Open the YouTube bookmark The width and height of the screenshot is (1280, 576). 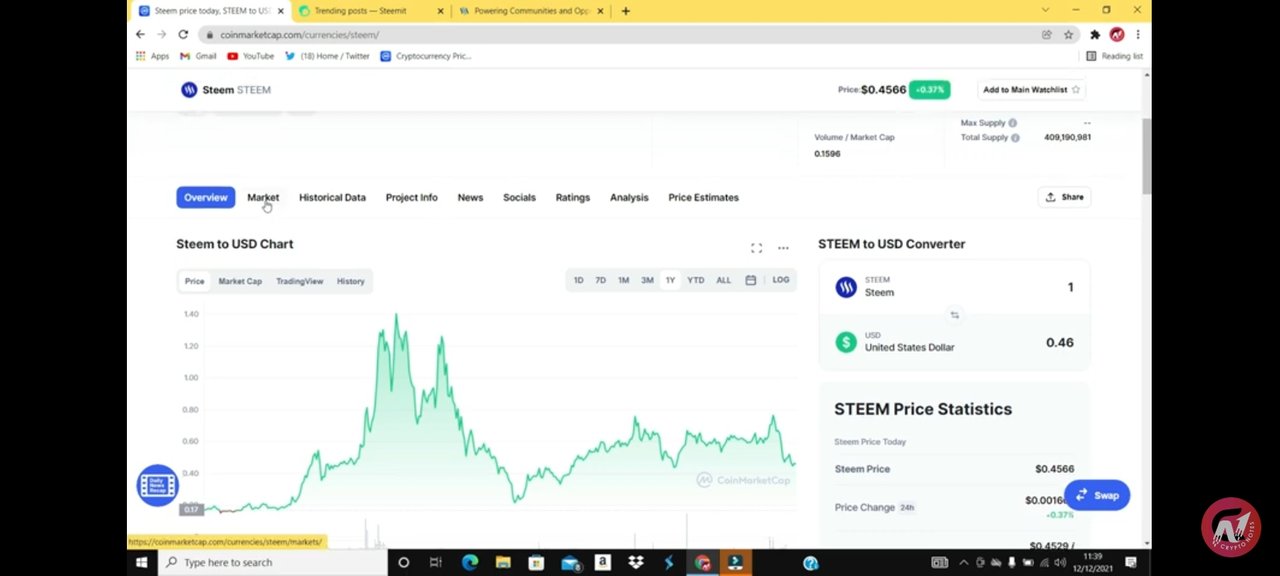250,56
